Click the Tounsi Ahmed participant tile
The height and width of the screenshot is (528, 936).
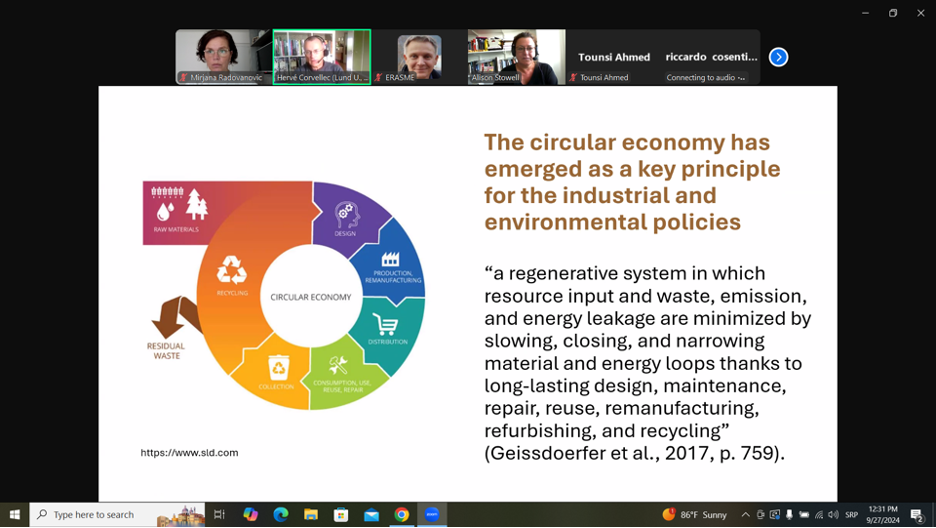point(614,57)
